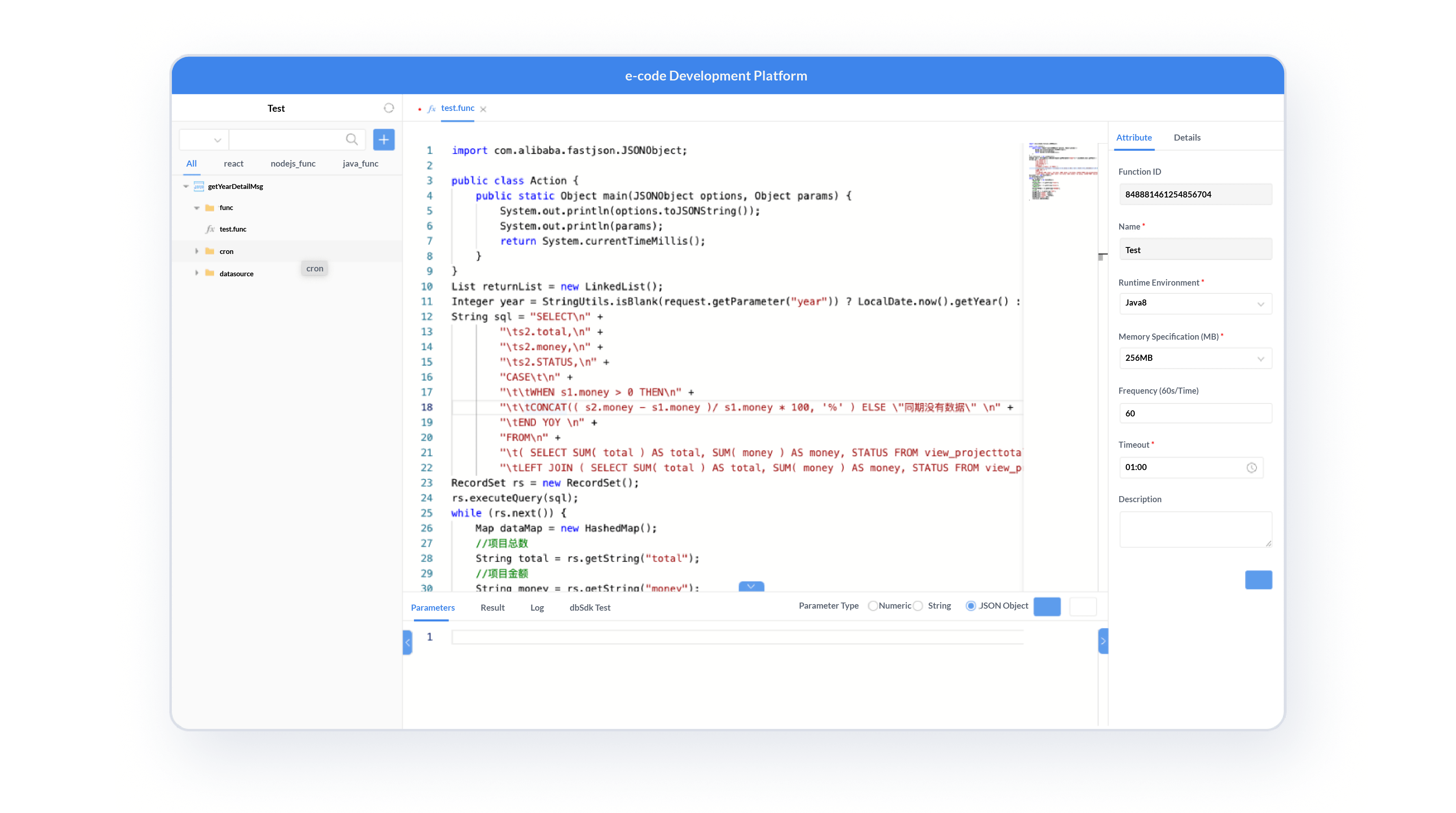This screenshot has width=1456, height=813.
Task: Choose JSON Object as parameter type
Action: tap(971, 605)
